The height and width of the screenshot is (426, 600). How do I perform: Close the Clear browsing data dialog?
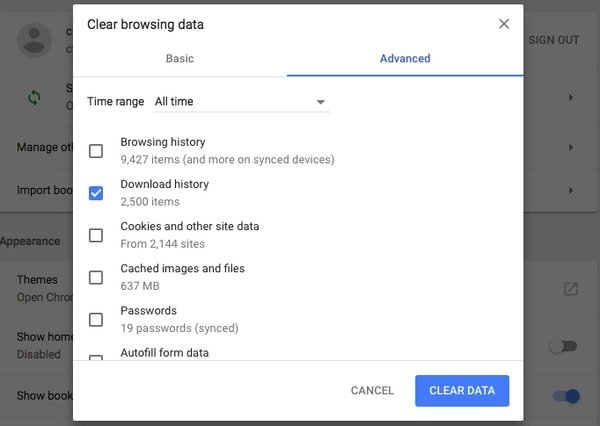tap(504, 24)
